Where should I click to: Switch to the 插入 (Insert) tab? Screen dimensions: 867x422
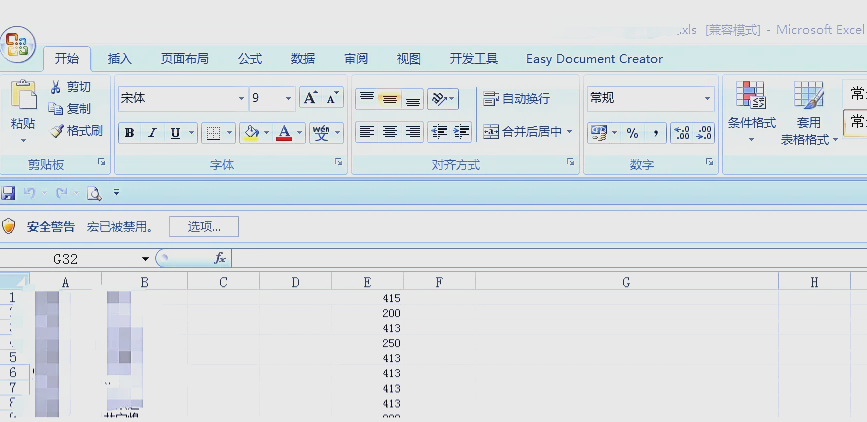[x=120, y=59]
